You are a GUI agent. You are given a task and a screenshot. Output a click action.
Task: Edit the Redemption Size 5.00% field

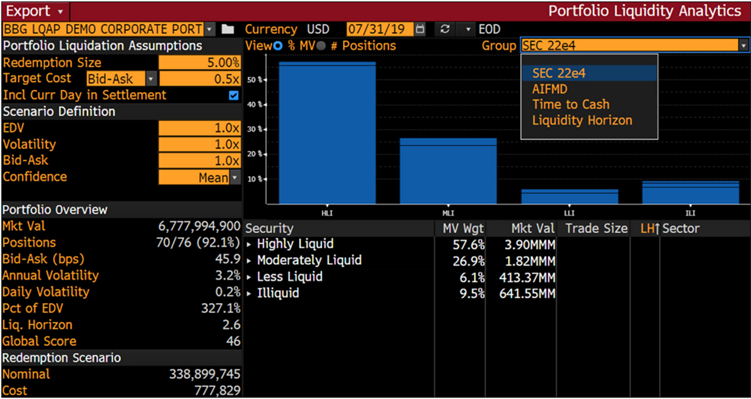[200, 63]
